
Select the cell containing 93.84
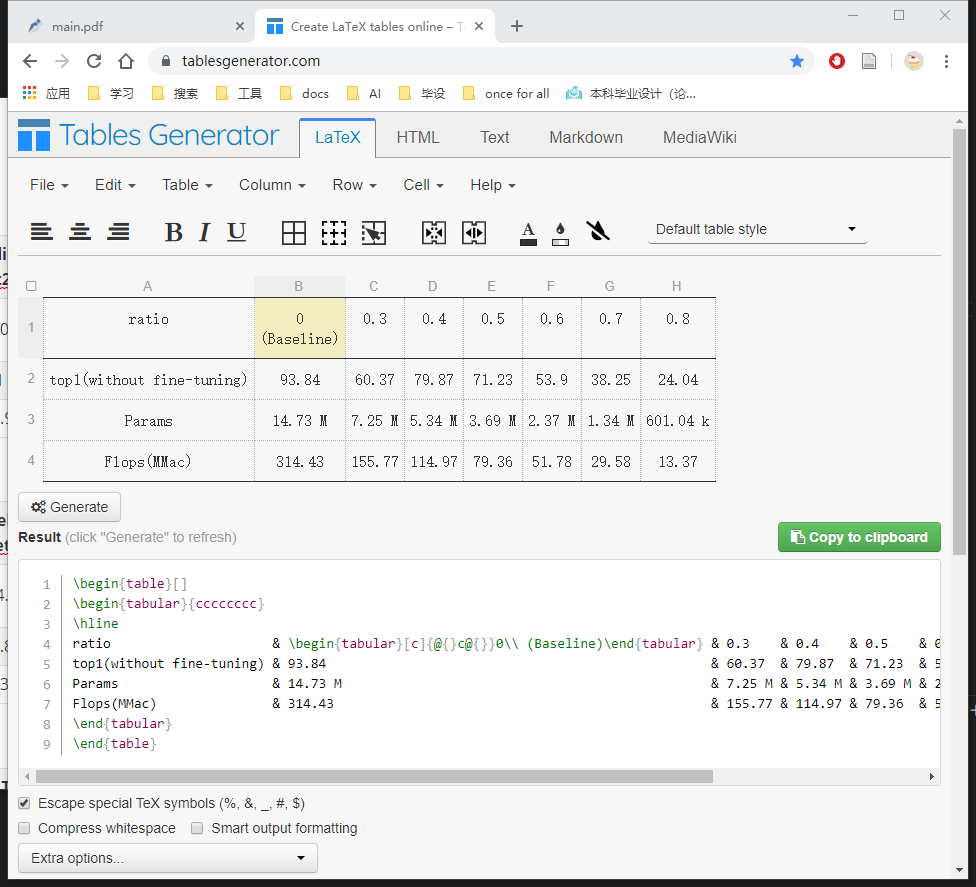(299, 379)
